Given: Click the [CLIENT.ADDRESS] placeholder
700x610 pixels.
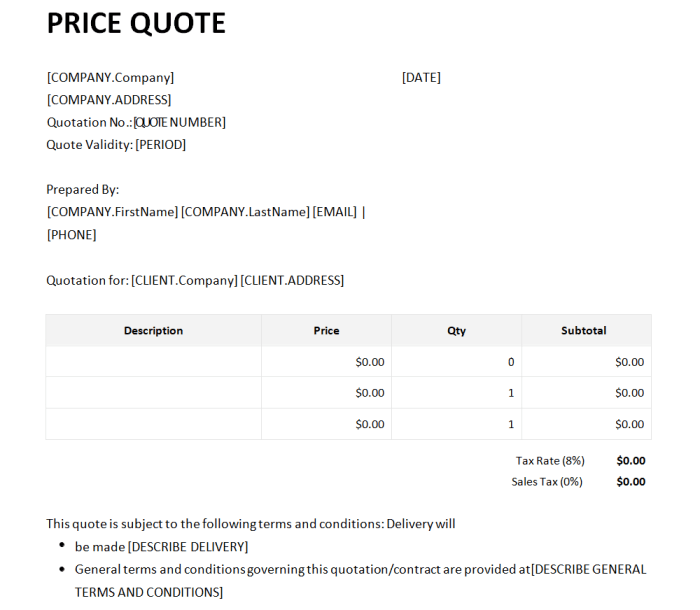Looking at the screenshot, I should (x=292, y=280).
